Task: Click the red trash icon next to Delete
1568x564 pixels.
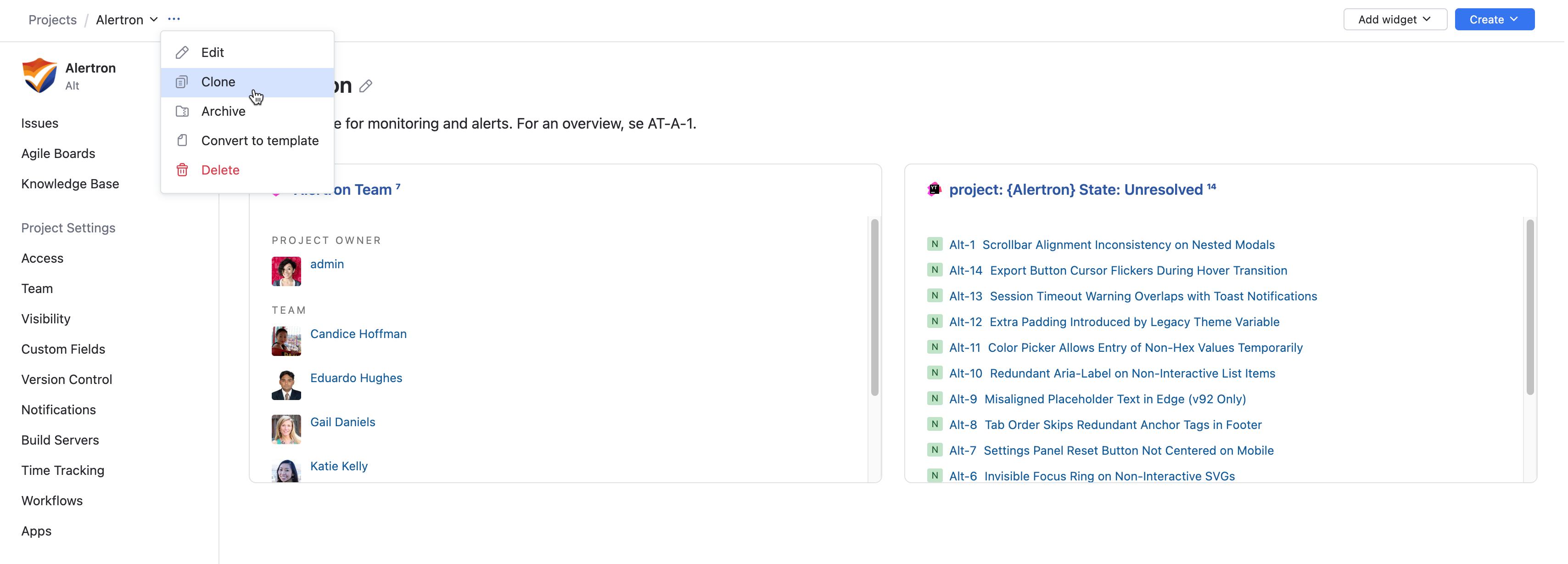Action: point(182,170)
